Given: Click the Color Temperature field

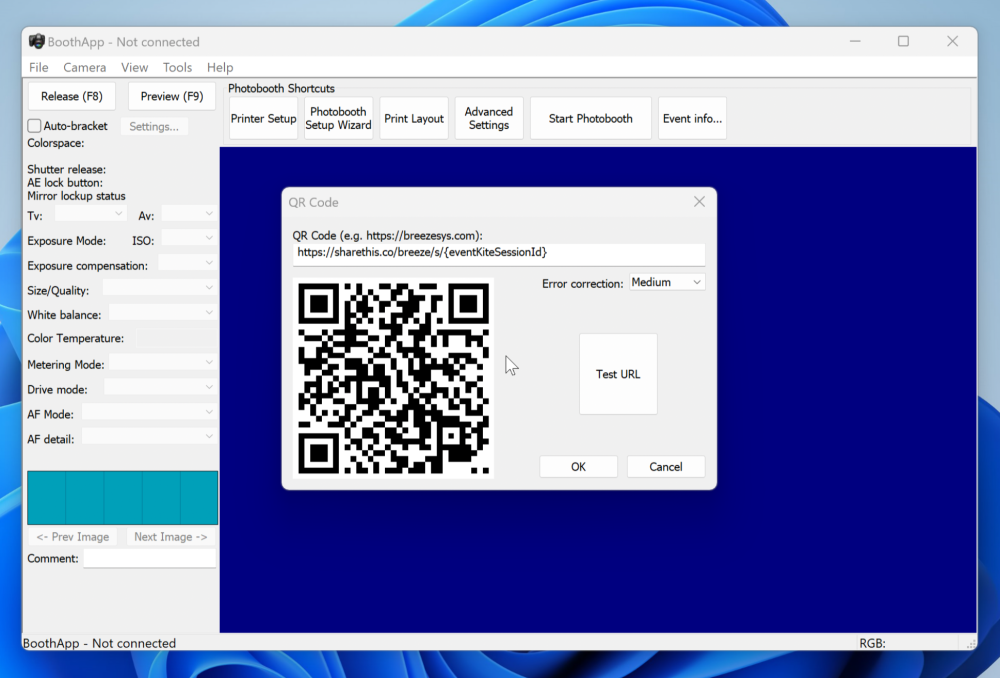Looking at the screenshot, I should coord(176,338).
